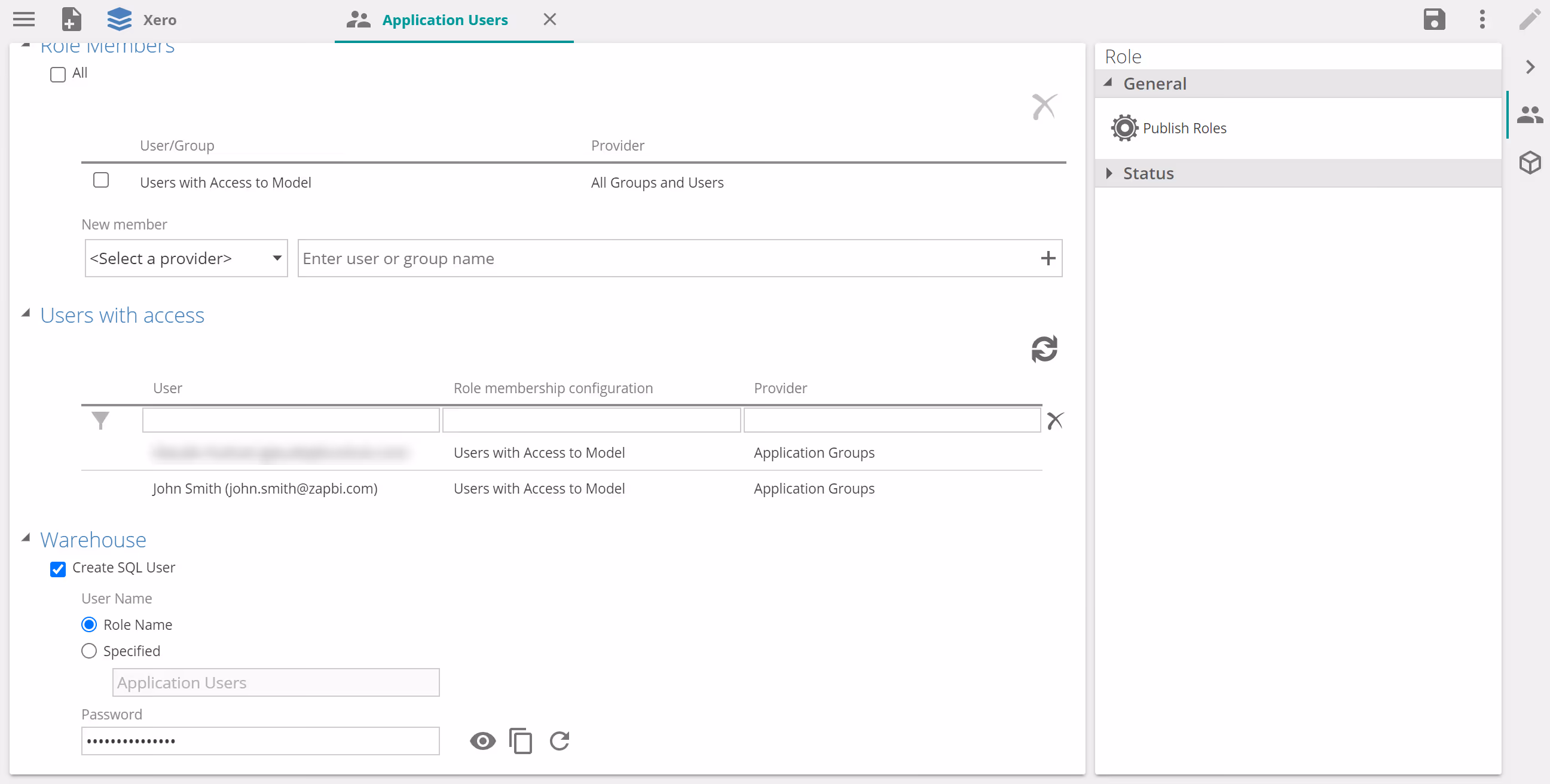Uncheck the Create SQL User checkbox
The height and width of the screenshot is (784, 1550).
pyautogui.click(x=58, y=569)
